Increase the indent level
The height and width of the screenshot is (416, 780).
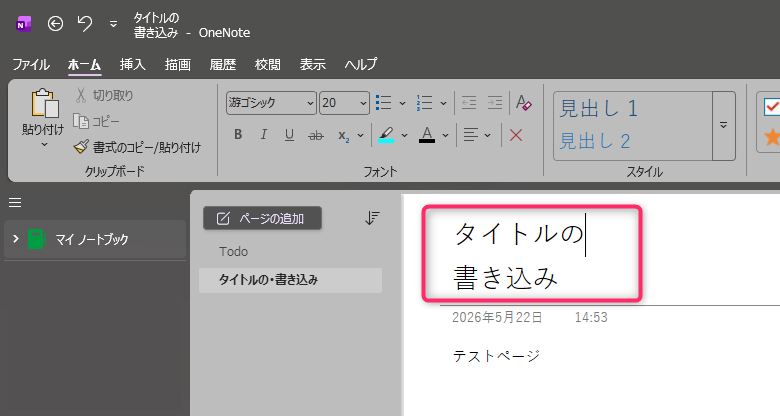coord(495,103)
